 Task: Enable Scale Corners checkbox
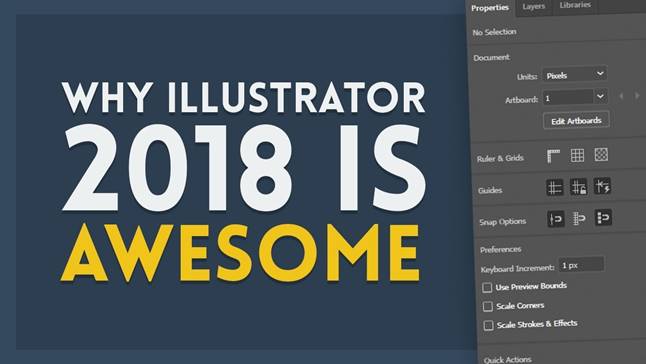click(488, 306)
